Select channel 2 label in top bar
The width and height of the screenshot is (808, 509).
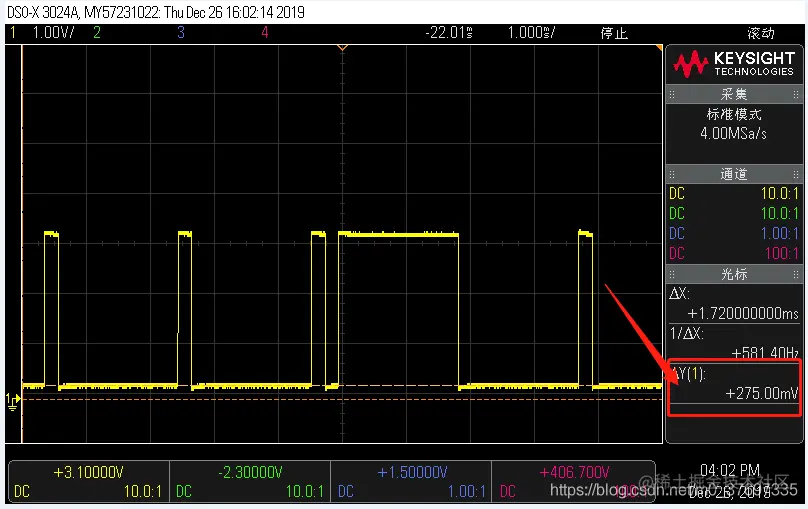(x=97, y=33)
